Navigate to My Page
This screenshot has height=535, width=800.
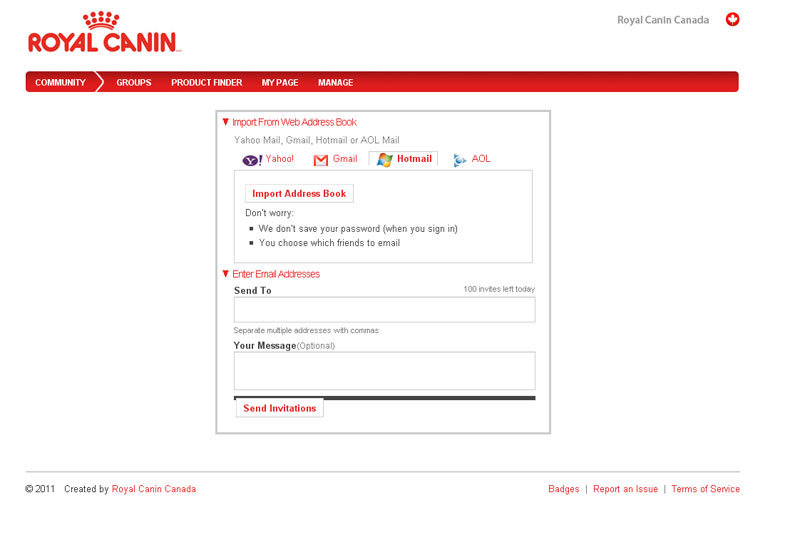click(280, 82)
